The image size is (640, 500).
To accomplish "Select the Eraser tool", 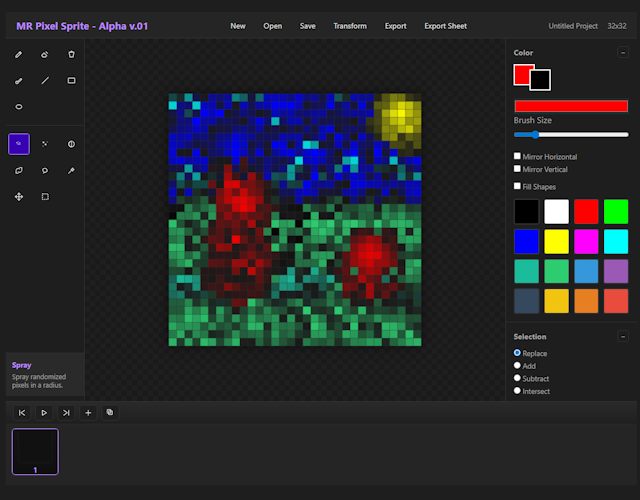I will click(x=45, y=54).
